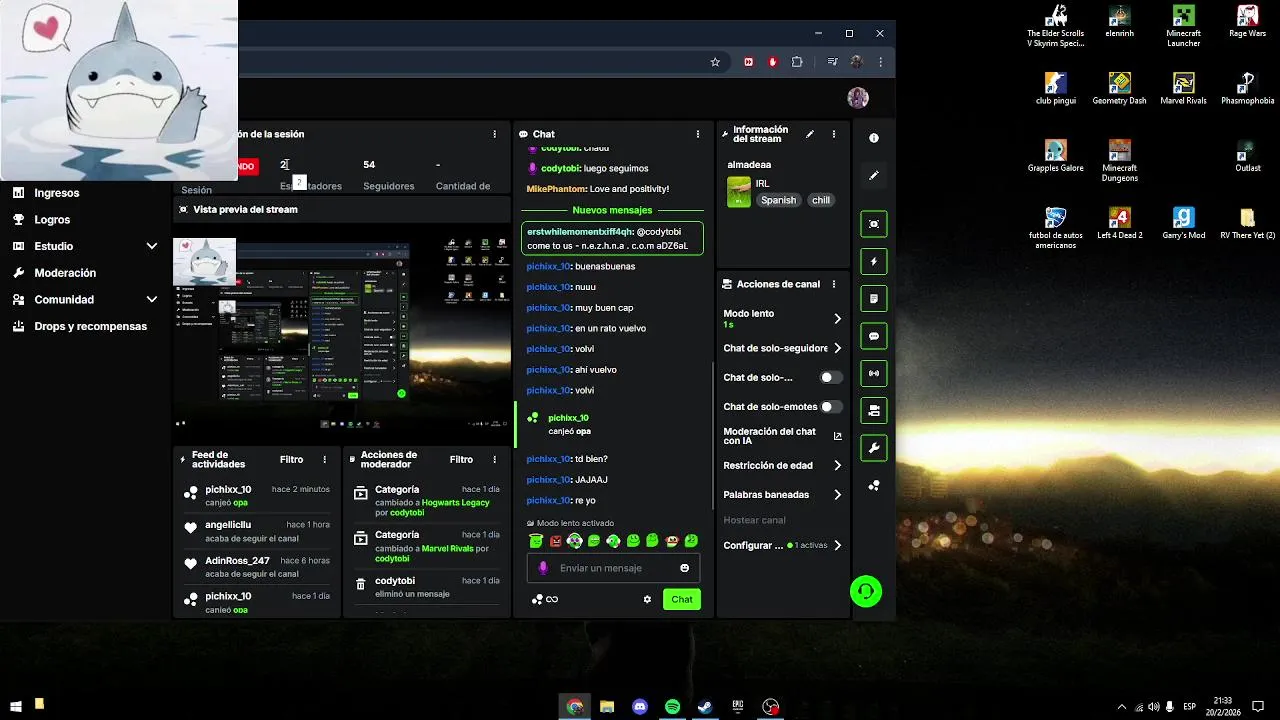Screen dimensions: 1280x720
Task: Click the channel points icon in right toolbar
Action: click(874, 485)
